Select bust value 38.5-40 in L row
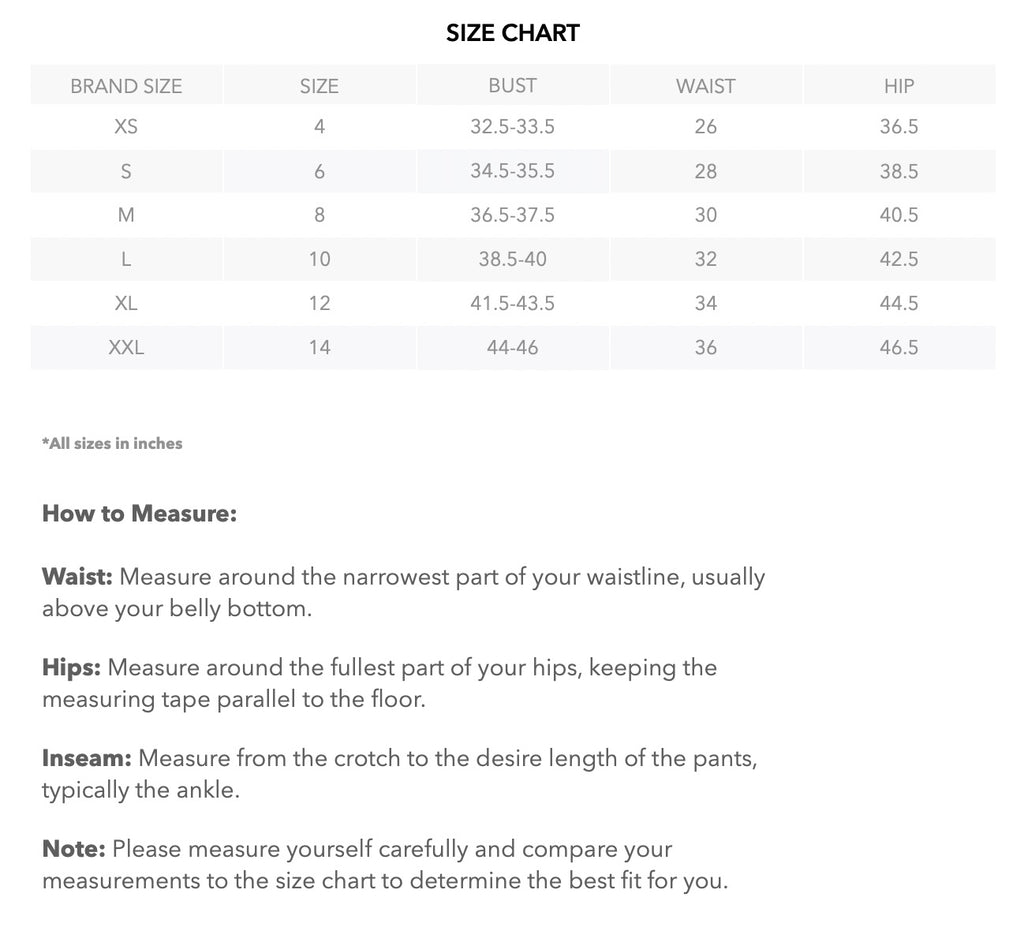Viewport: 1024px width, 942px height. (x=512, y=259)
